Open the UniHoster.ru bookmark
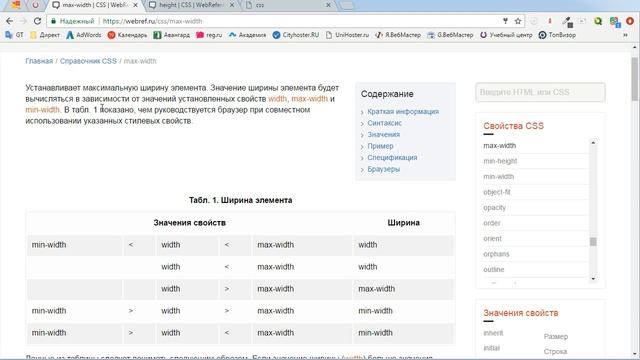Image resolution: width=640 pixels, height=360 pixels. point(347,35)
